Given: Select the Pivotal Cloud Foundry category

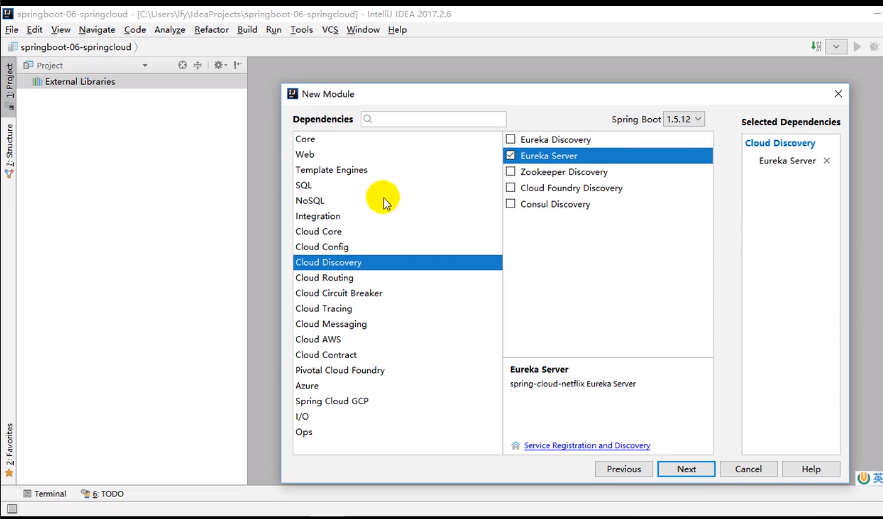Looking at the screenshot, I should 398,370.
